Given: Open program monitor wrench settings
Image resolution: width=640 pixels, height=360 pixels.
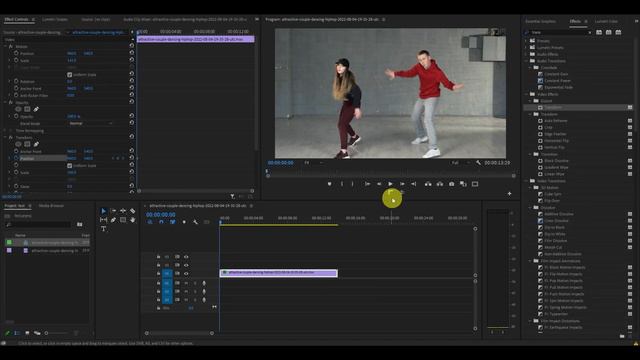Looking at the screenshot, I should (478, 163).
